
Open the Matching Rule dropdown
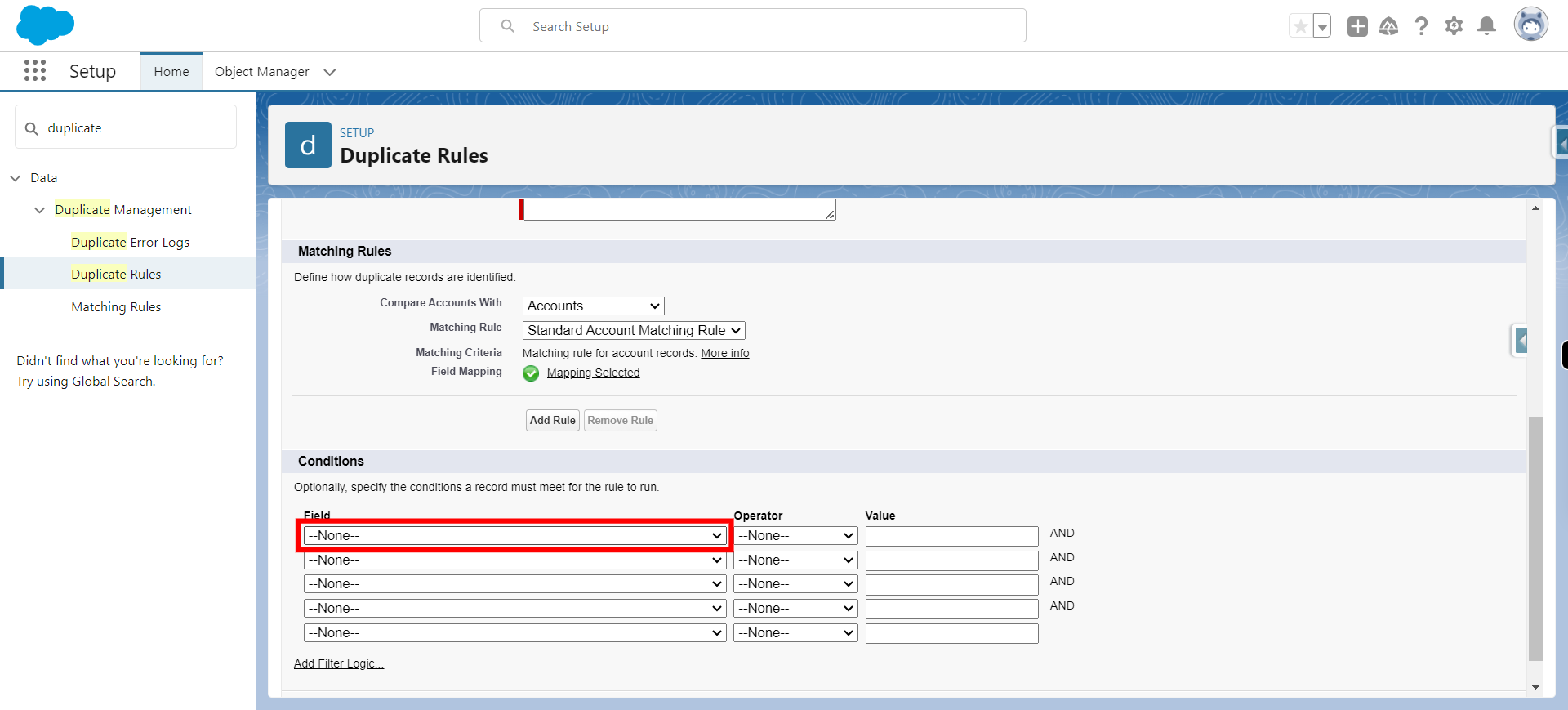(634, 330)
